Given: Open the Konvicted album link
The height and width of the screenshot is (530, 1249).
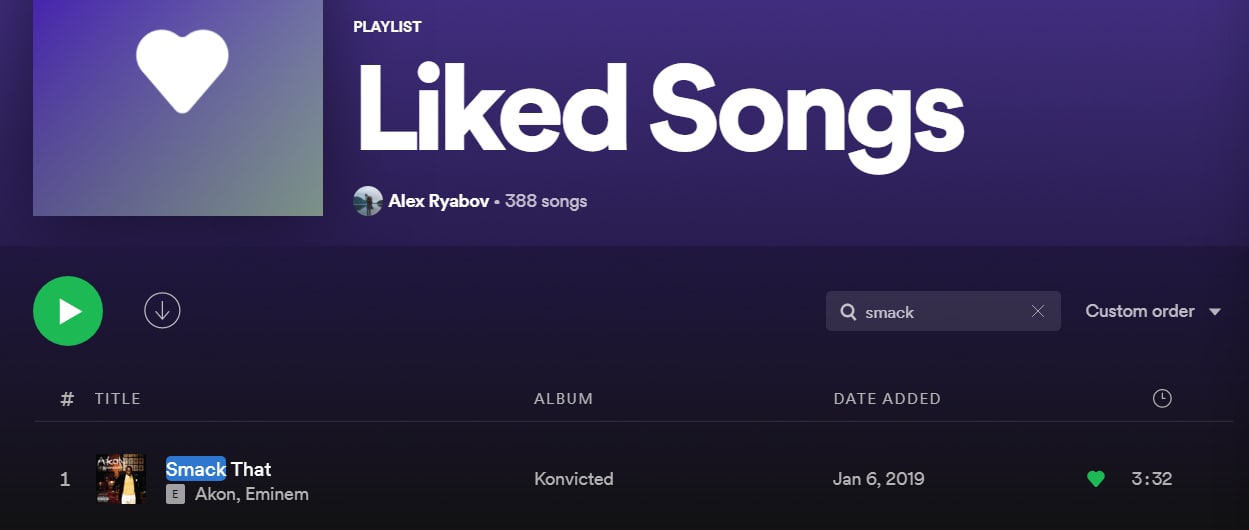Looking at the screenshot, I should (x=574, y=479).
